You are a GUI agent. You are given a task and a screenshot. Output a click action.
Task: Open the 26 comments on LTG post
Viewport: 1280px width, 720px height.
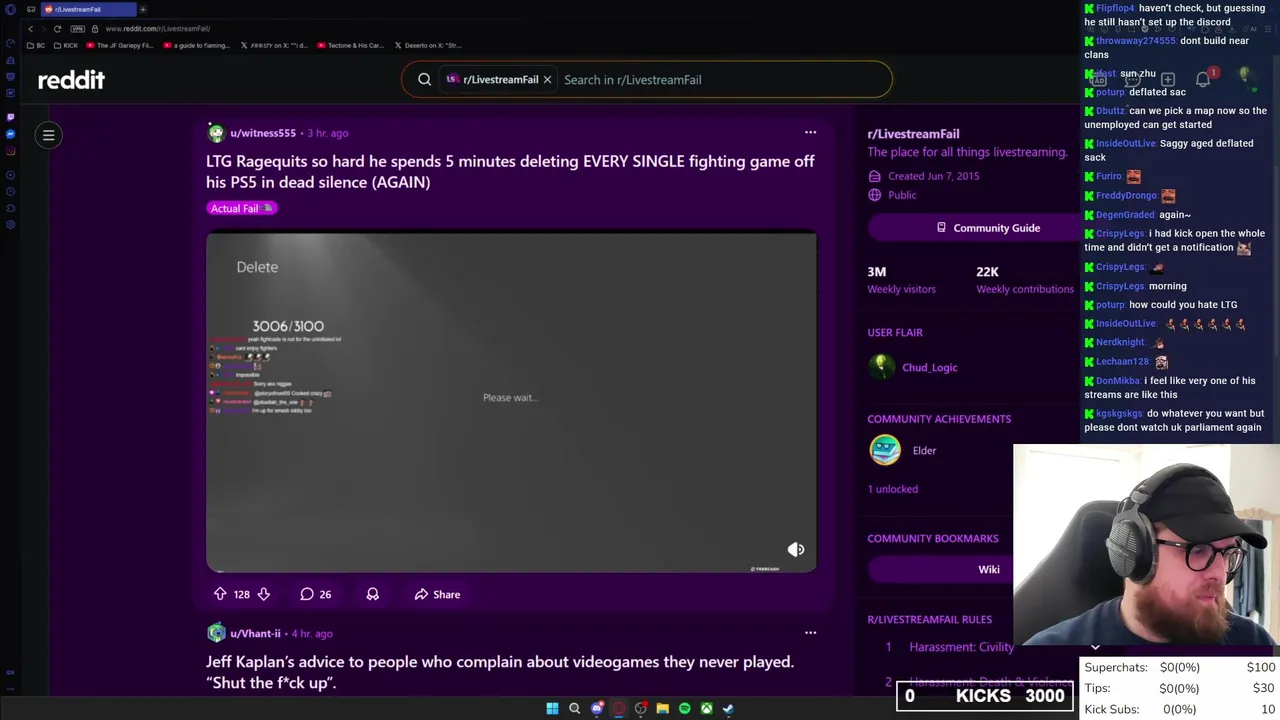tap(315, 594)
